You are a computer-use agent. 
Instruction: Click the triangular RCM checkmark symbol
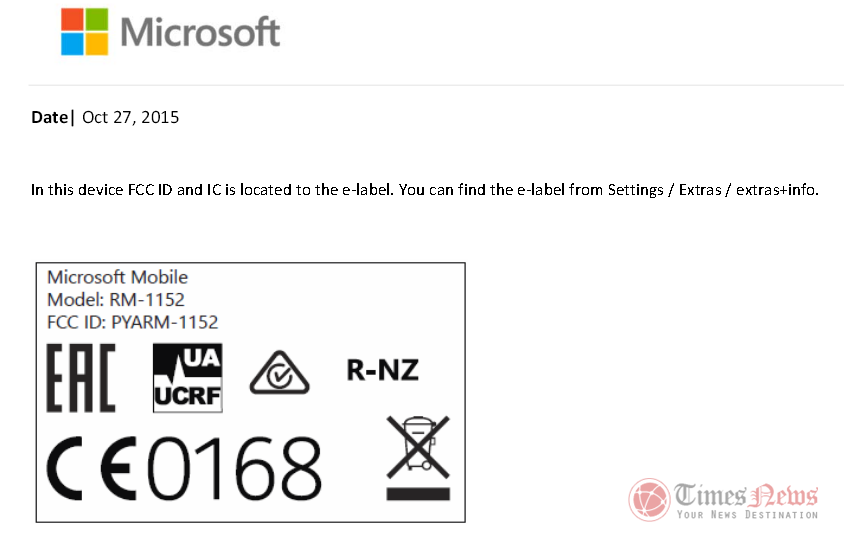pyautogui.click(x=280, y=373)
